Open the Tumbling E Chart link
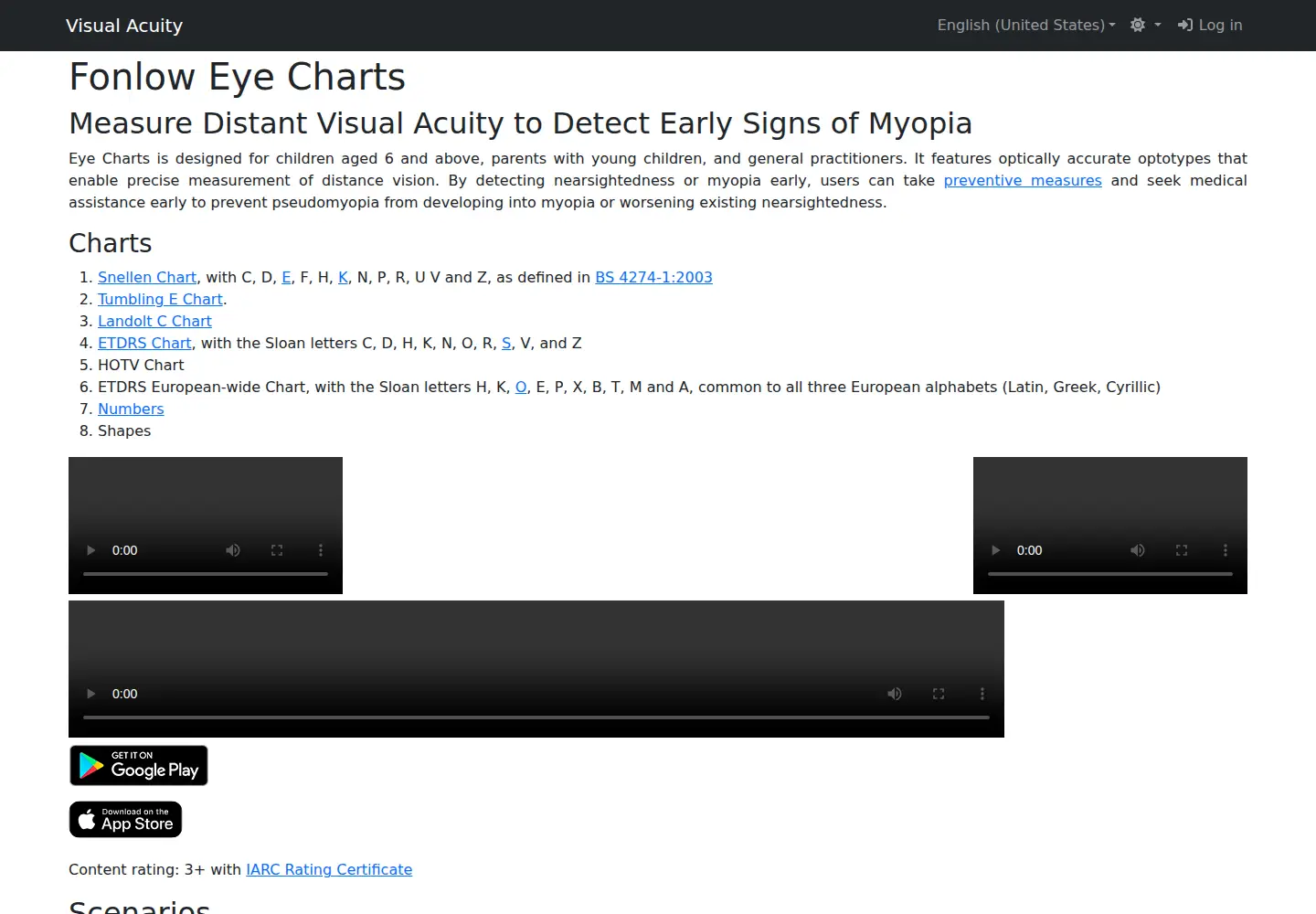Viewport: 1316px width, 914px height. tap(160, 299)
